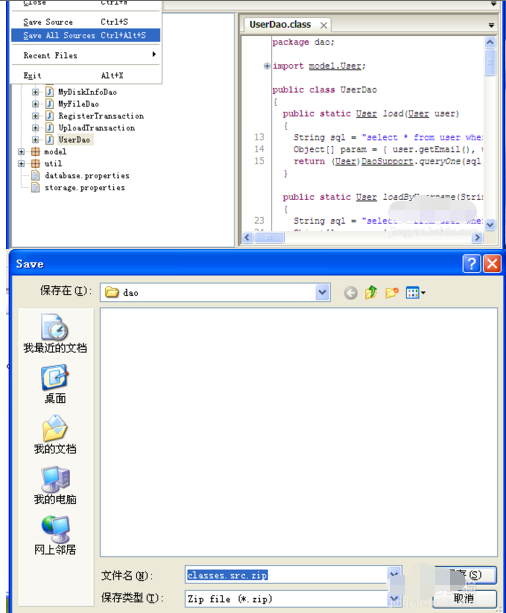Select the RegisterTransaction class icon
This screenshot has width=506, height=613.
50,116
